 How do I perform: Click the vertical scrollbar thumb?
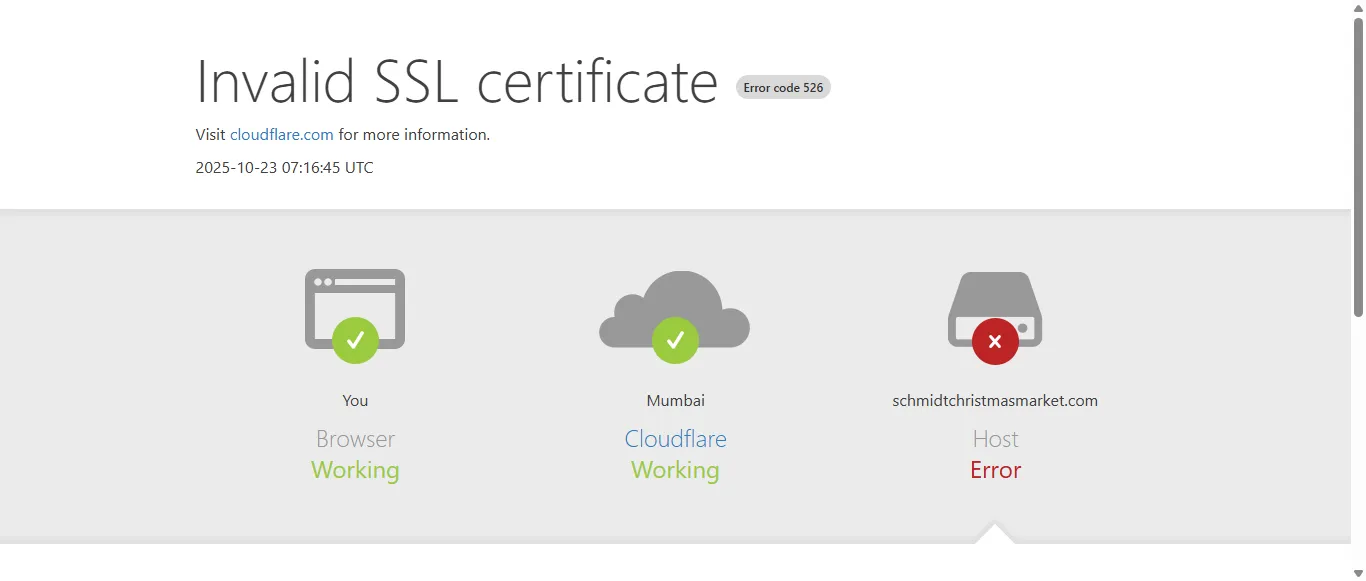tap(1358, 165)
